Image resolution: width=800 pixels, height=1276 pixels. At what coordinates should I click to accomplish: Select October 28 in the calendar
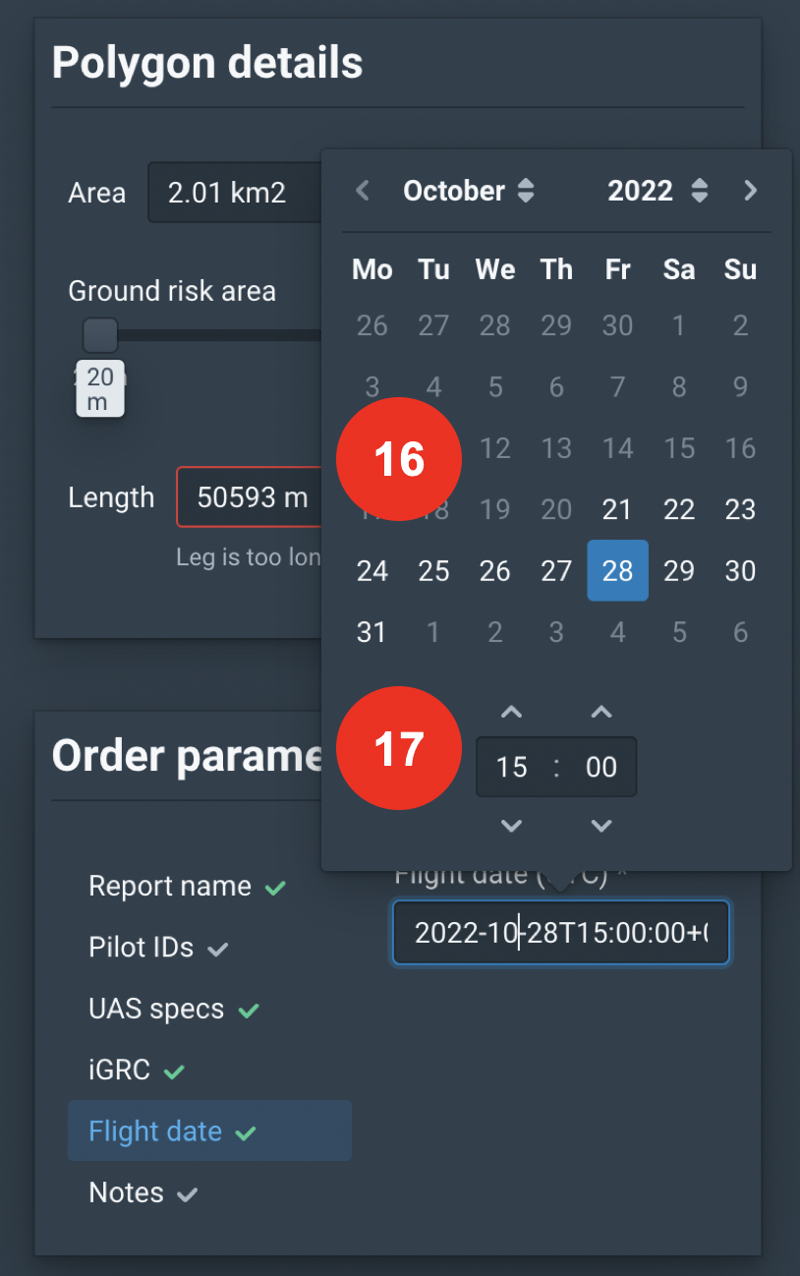[617, 571]
